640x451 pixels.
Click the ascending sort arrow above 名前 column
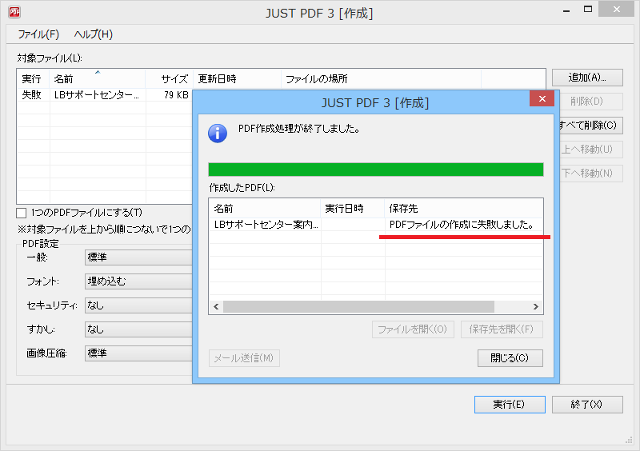pyautogui.click(x=97, y=72)
